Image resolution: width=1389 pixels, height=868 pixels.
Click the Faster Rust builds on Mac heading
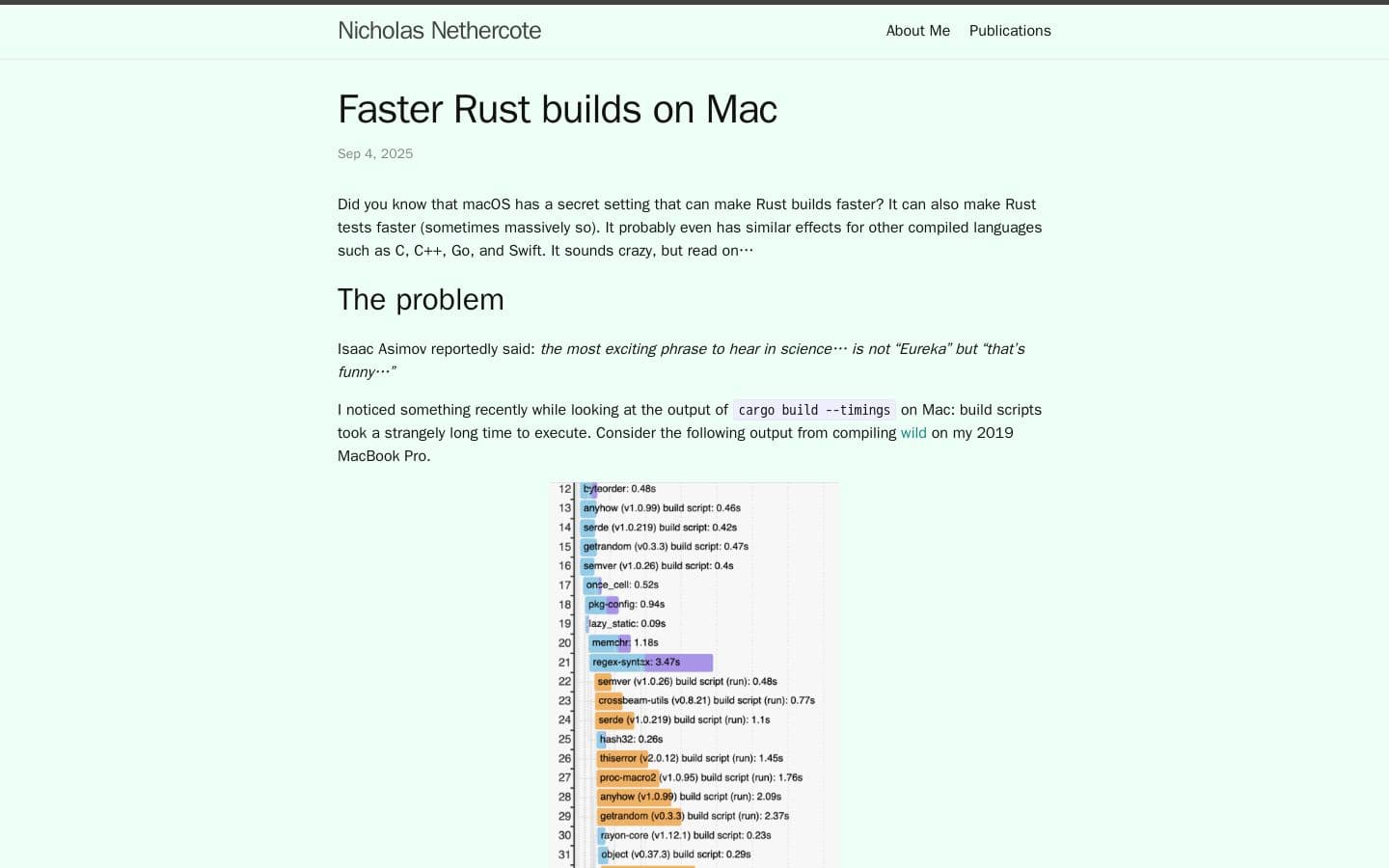557,109
